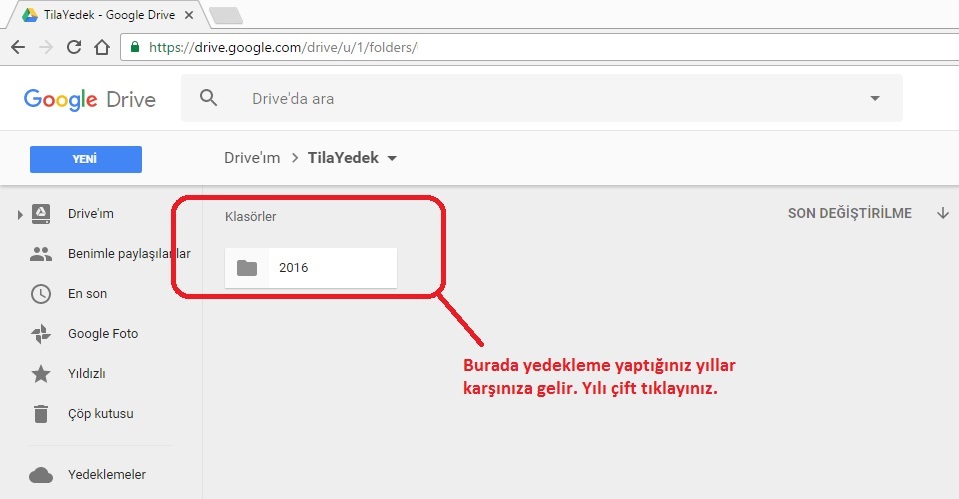959x499 pixels.
Task: Click the browser Back arrow
Action: click(x=18, y=47)
